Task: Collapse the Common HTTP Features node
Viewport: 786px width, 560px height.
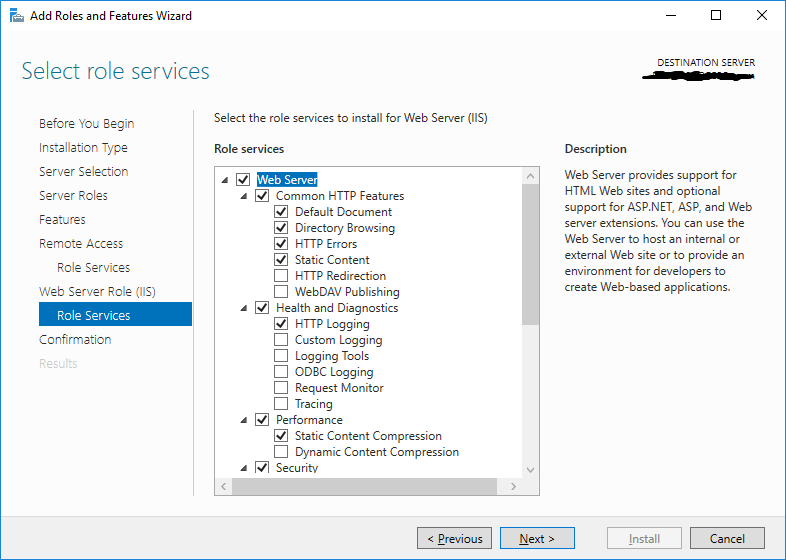Action: [244, 197]
